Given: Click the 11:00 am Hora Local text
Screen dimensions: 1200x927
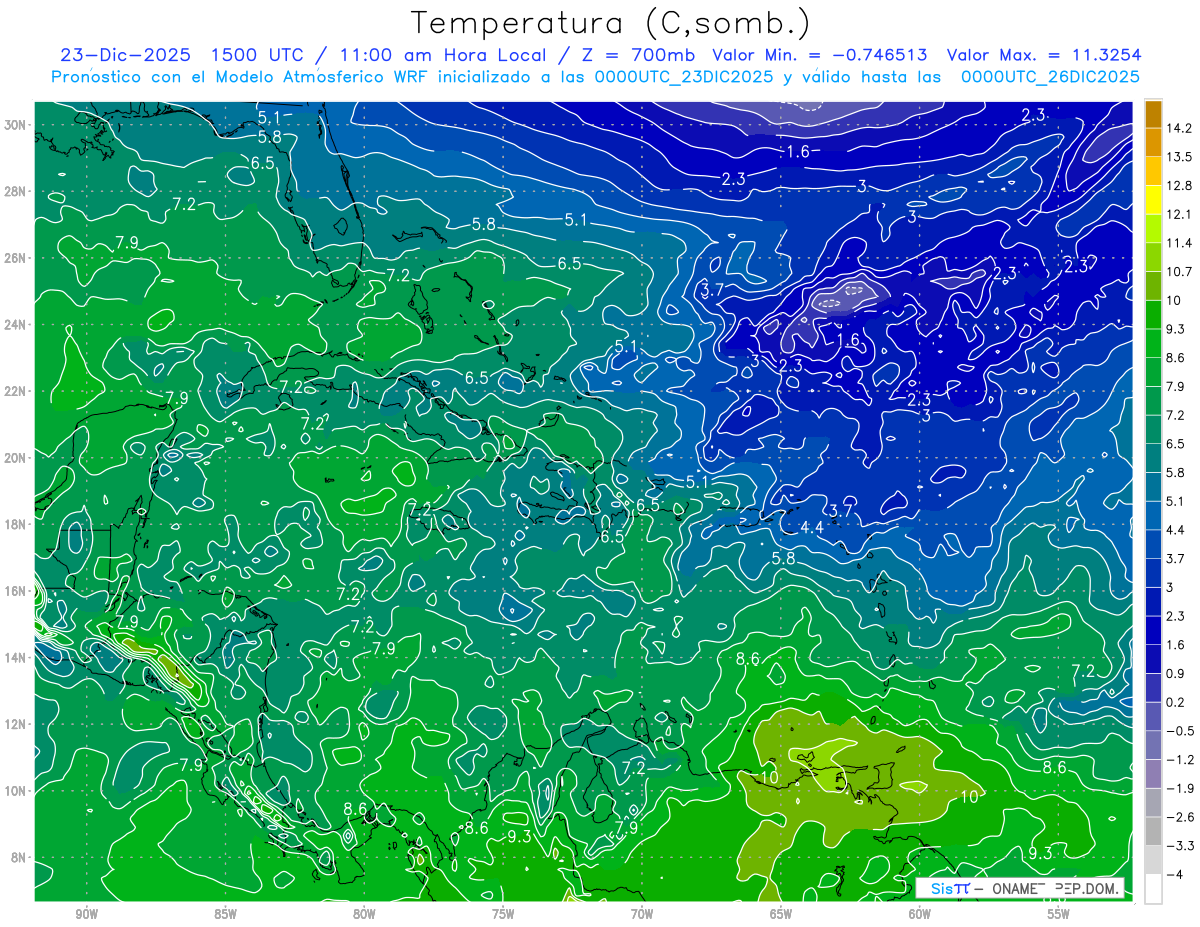Looking at the screenshot, I should [437, 55].
